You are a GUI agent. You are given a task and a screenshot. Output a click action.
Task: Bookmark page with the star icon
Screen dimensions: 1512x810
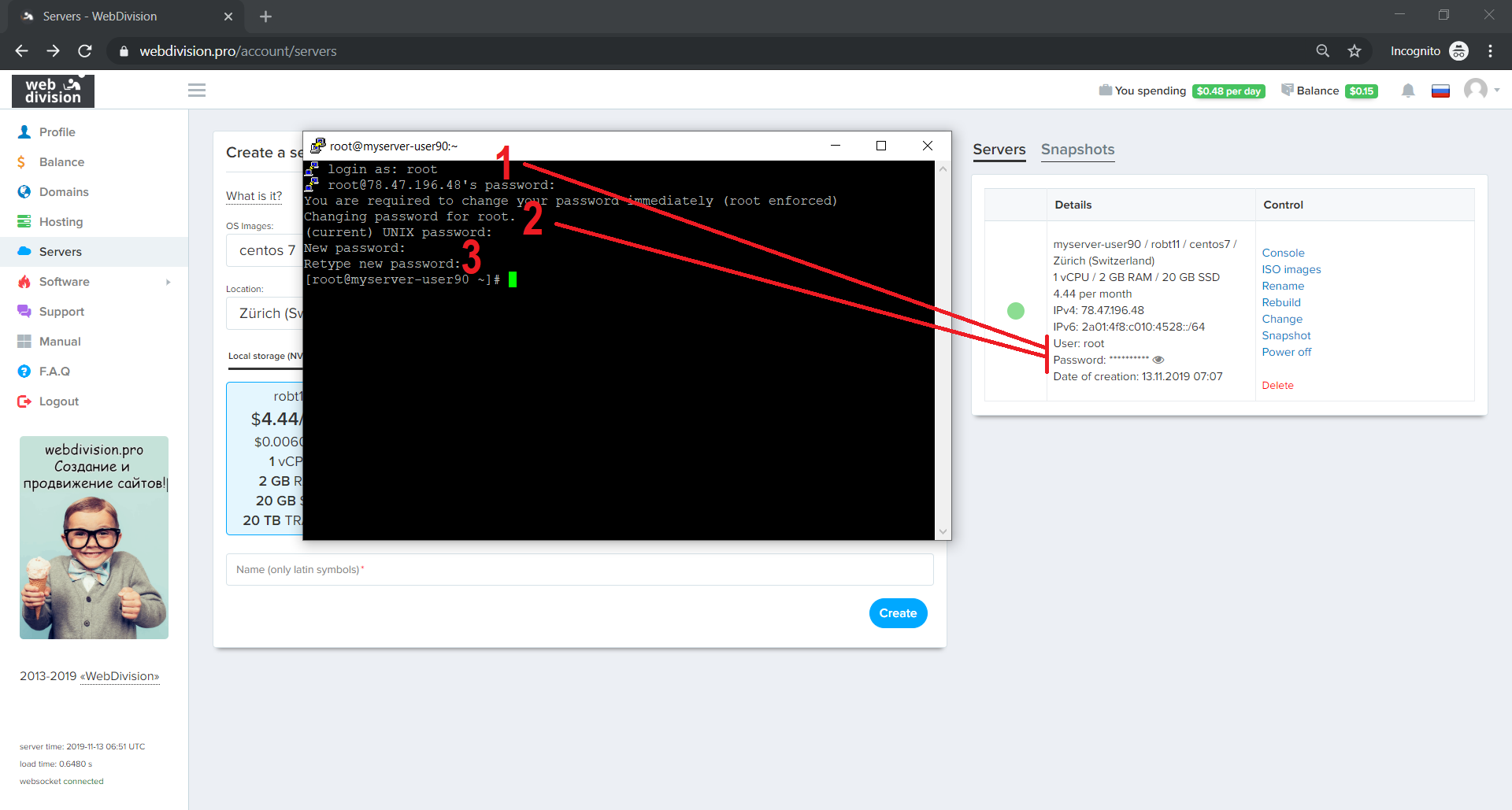tap(1354, 51)
